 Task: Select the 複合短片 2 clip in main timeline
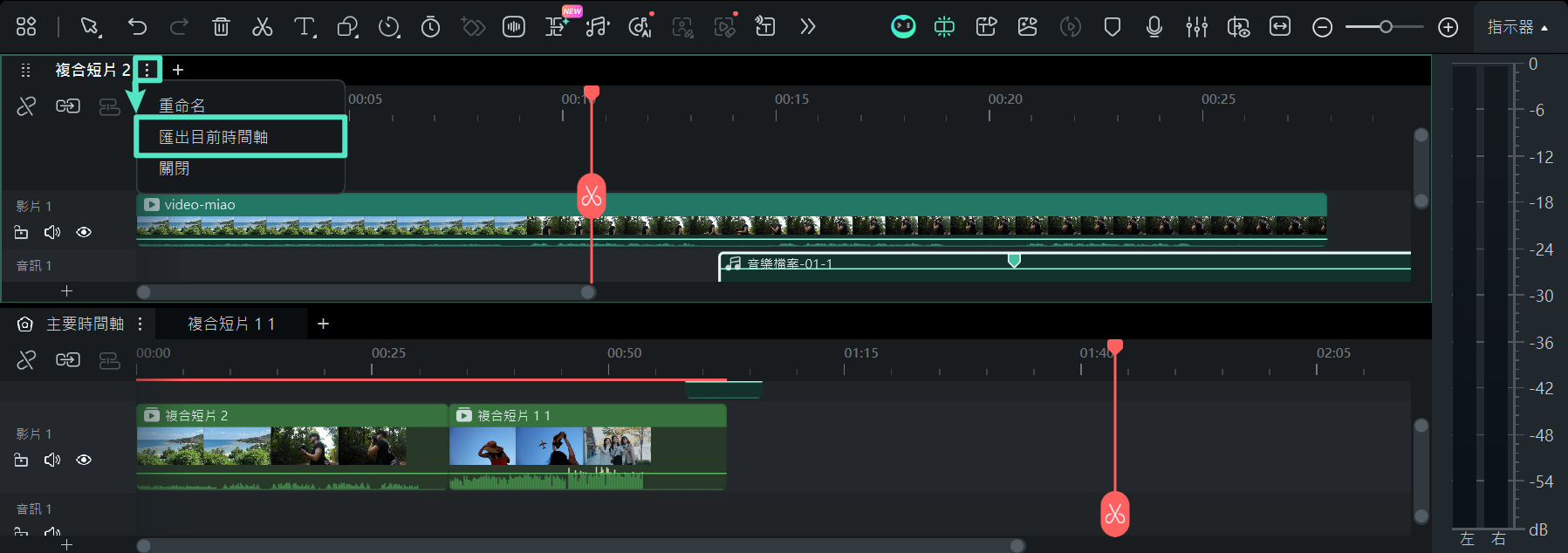pos(291,445)
